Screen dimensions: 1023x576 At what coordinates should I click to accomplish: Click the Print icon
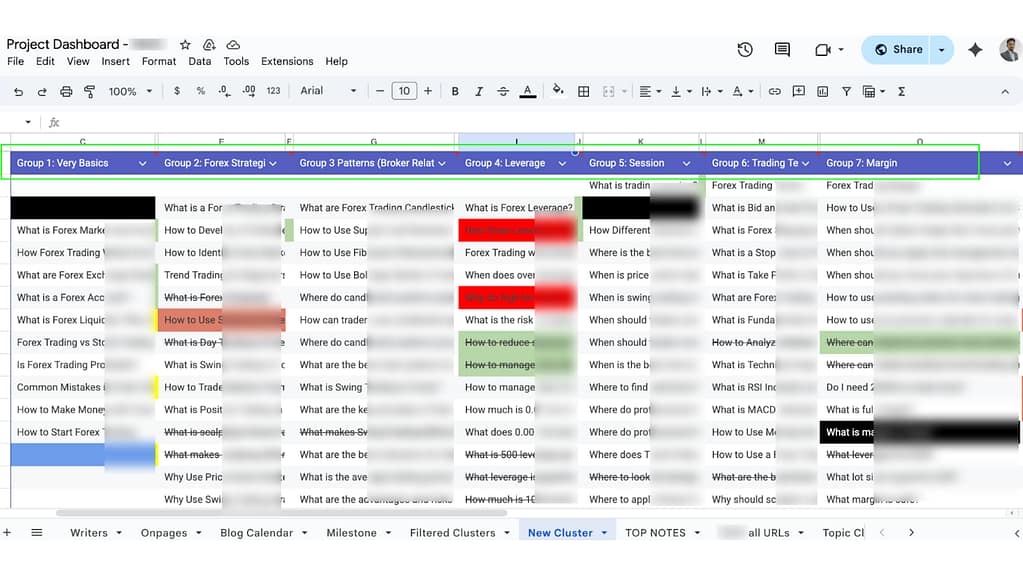tap(66, 91)
